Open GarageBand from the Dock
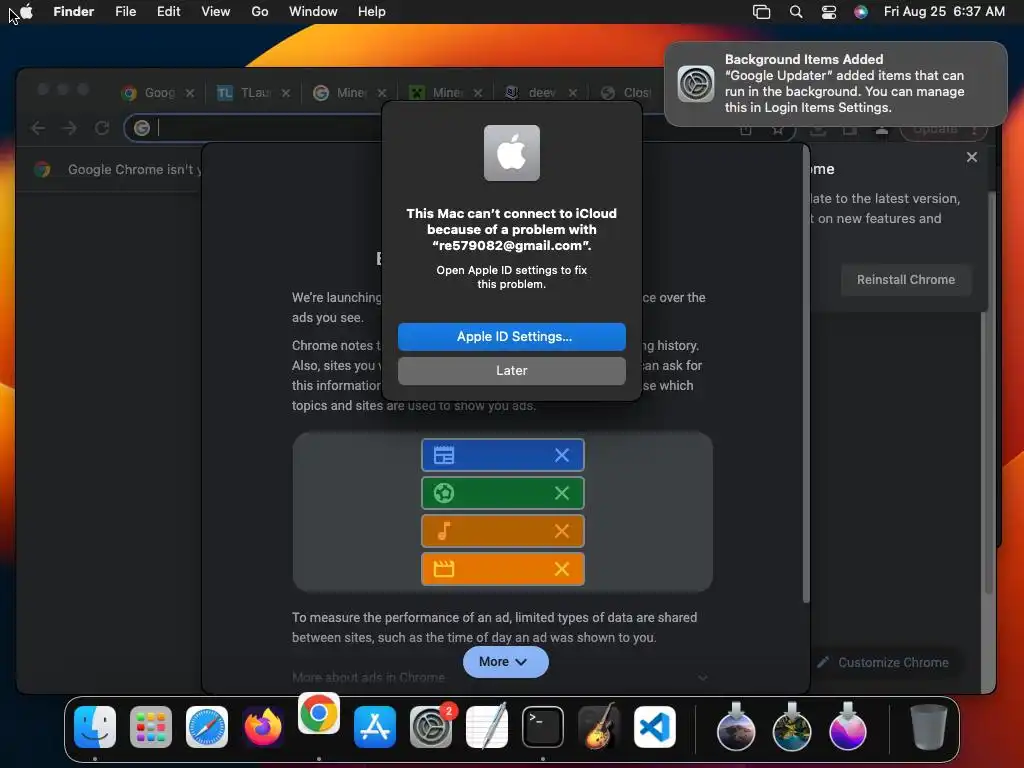The height and width of the screenshot is (768, 1024). click(599, 727)
